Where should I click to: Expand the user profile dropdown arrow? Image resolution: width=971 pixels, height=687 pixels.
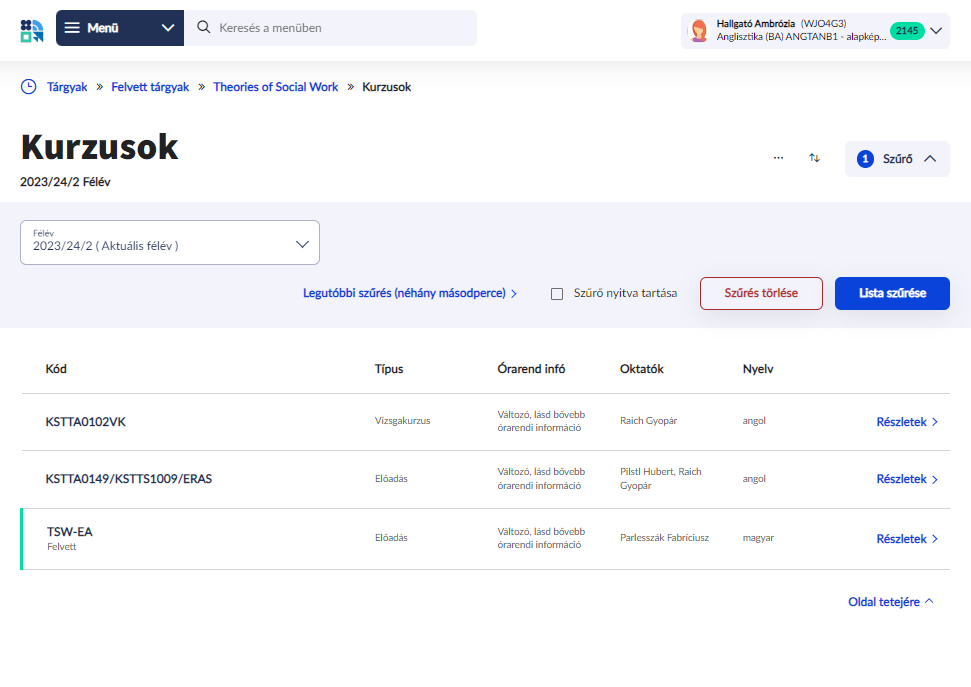coord(936,31)
